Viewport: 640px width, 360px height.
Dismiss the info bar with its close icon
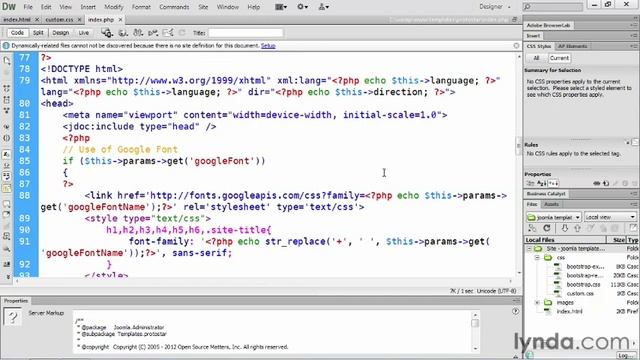click(x=516, y=46)
